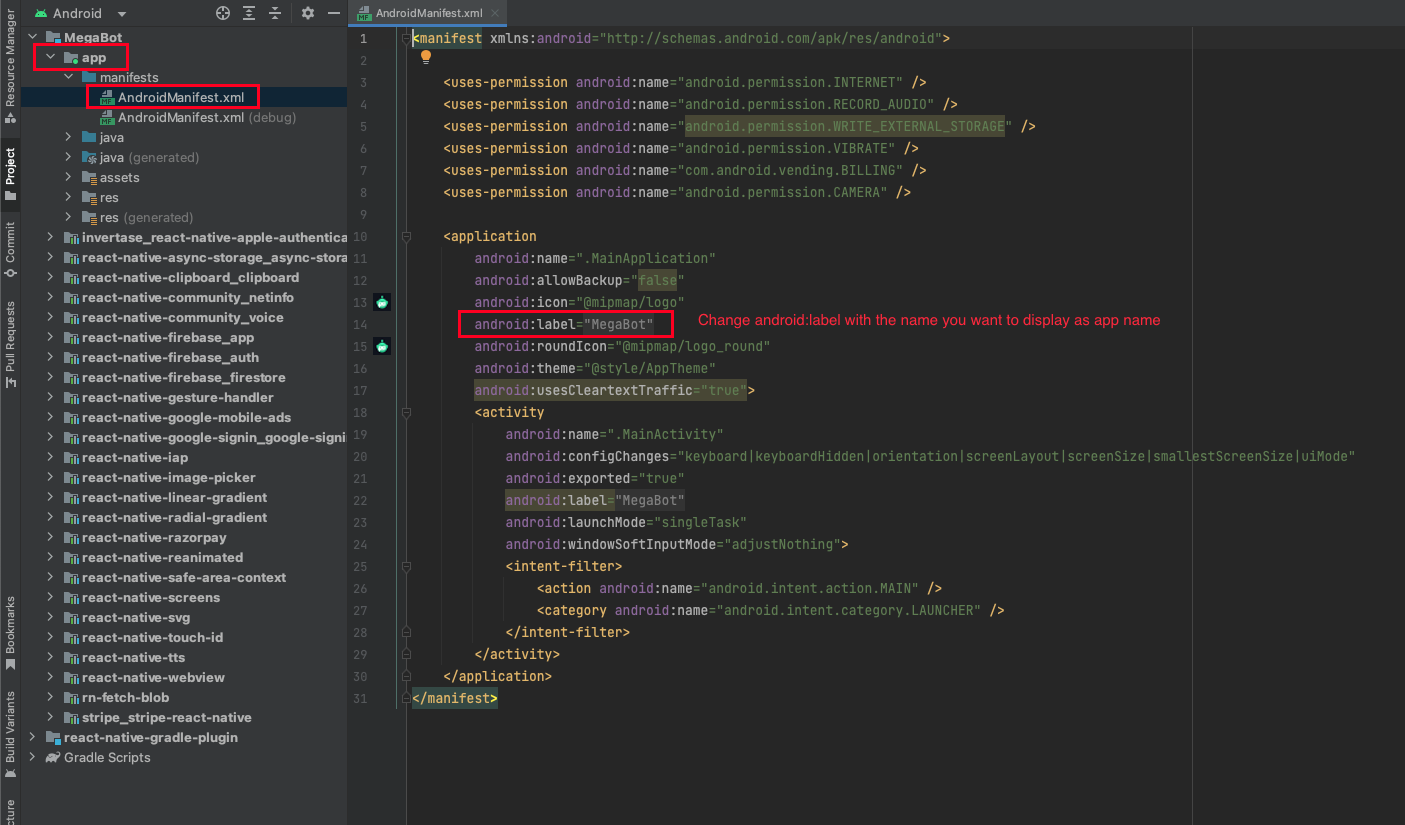This screenshot has height=825, width=1405.
Task: Toggle the Project tool window button
Action: click(x=10, y=173)
